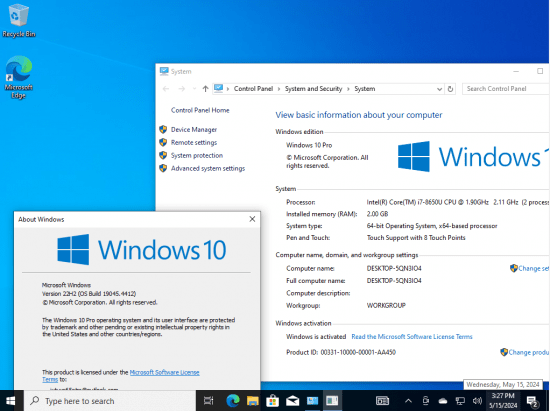
Task: Click the System window title bar icon
Action: tap(164, 71)
